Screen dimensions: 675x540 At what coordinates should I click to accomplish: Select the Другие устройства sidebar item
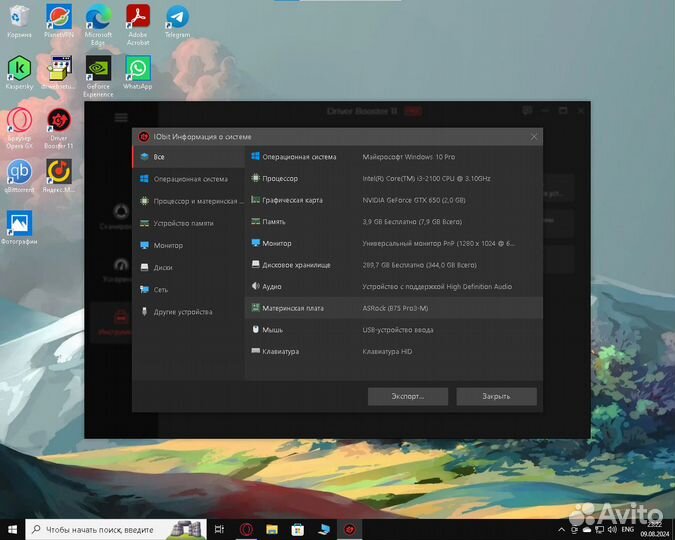pos(183,311)
